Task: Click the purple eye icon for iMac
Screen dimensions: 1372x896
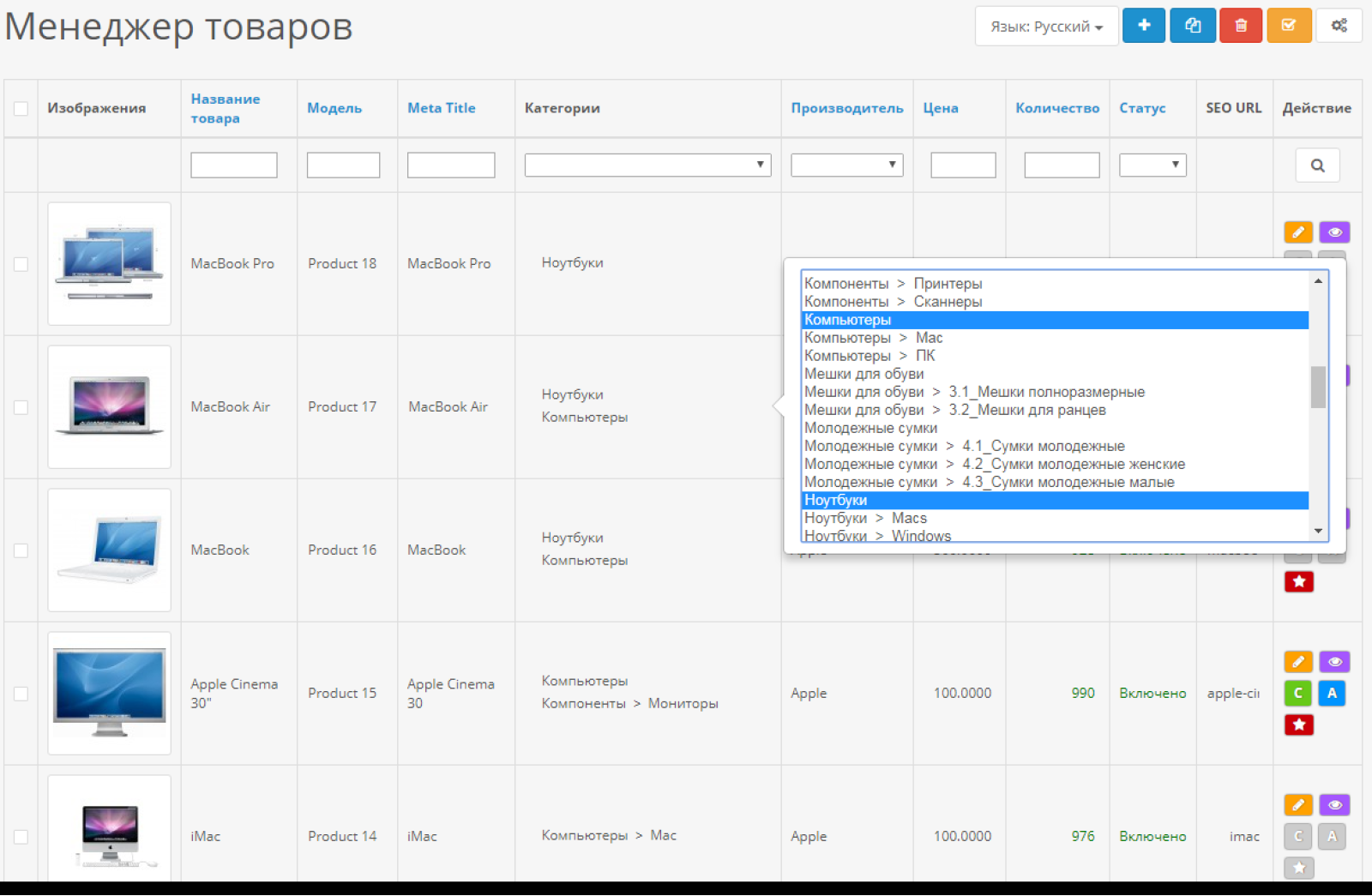Action: [x=1334, y=805]
